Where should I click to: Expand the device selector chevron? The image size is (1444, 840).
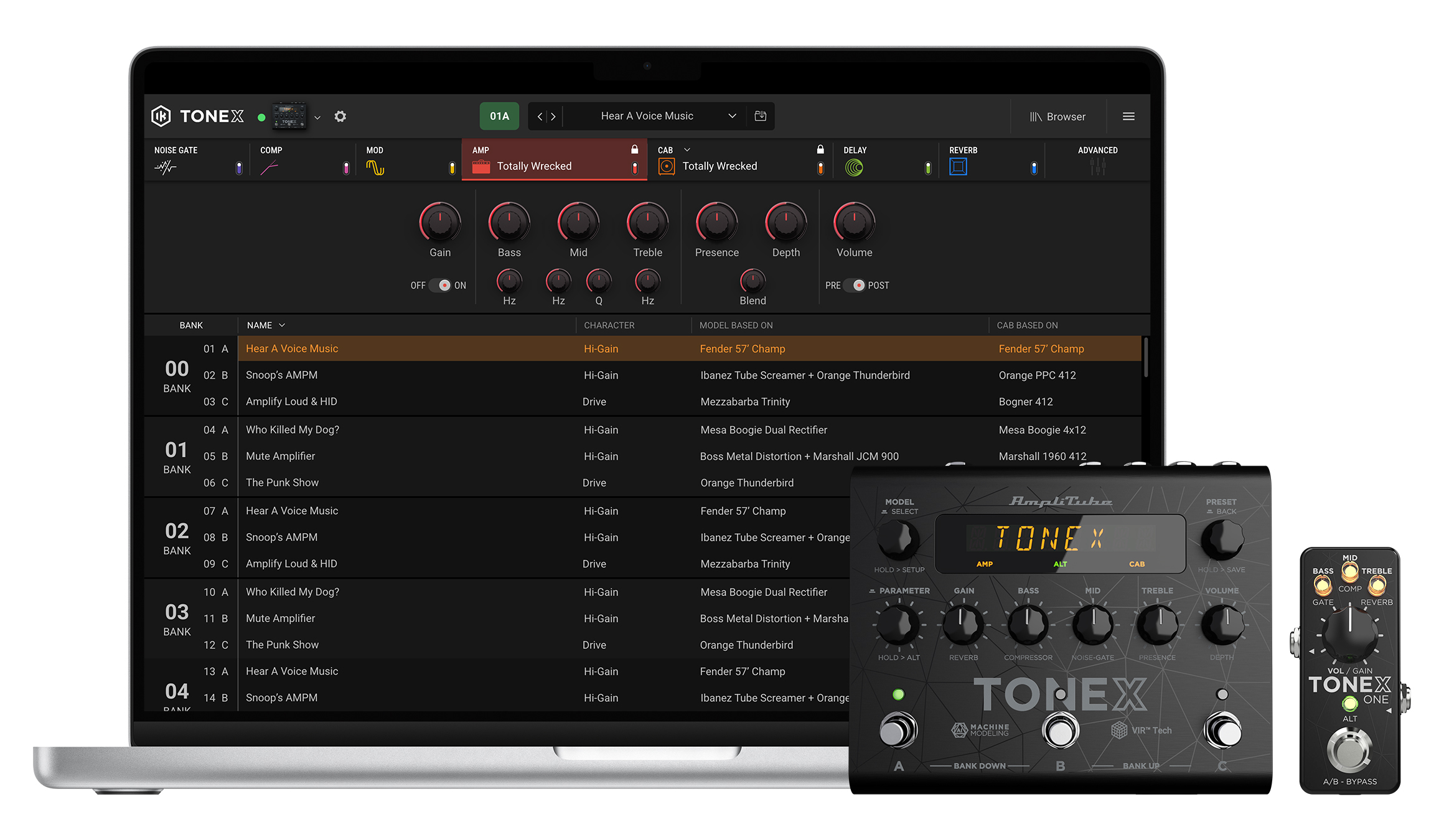(317, 117)
